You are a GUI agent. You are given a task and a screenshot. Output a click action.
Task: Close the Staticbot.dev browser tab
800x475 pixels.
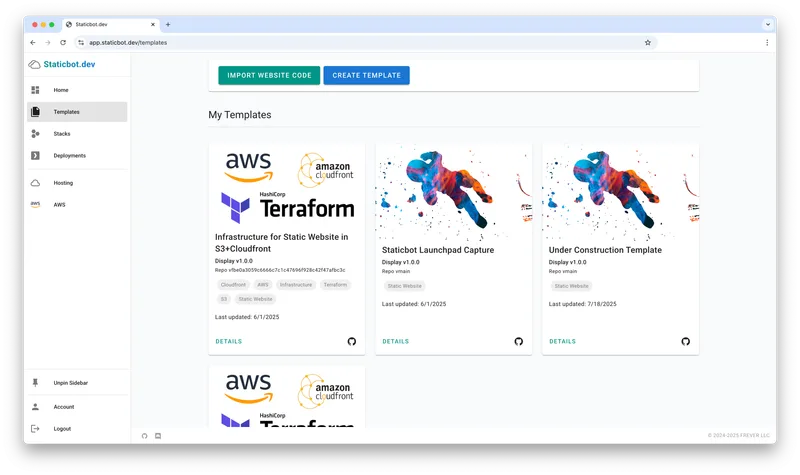pos(153,24)
